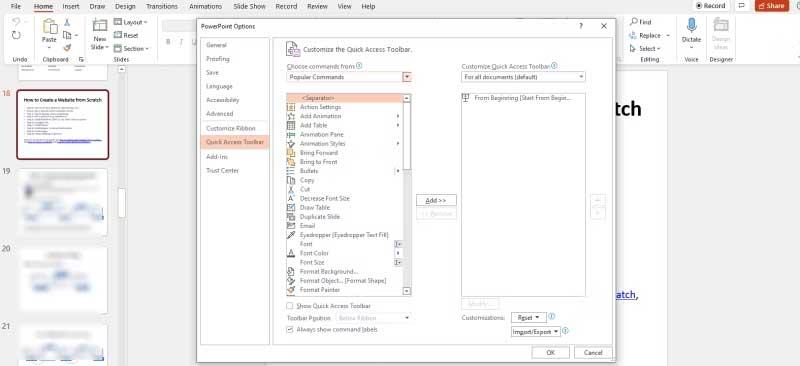Image resolution: width=800 pixels, height=366 pixels.
Task: Click the Paste clipboard icon
Action: 49,27
